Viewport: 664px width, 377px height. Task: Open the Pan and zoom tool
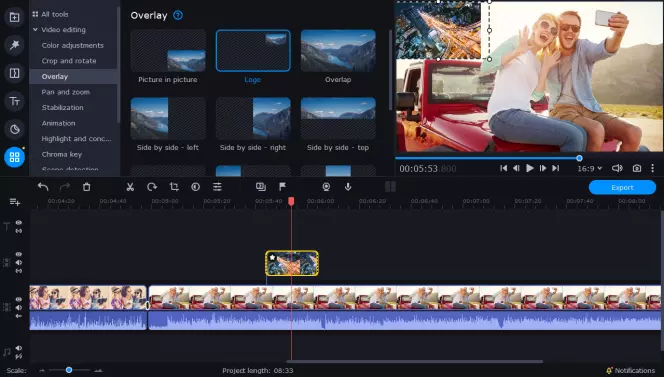point(66,92)
